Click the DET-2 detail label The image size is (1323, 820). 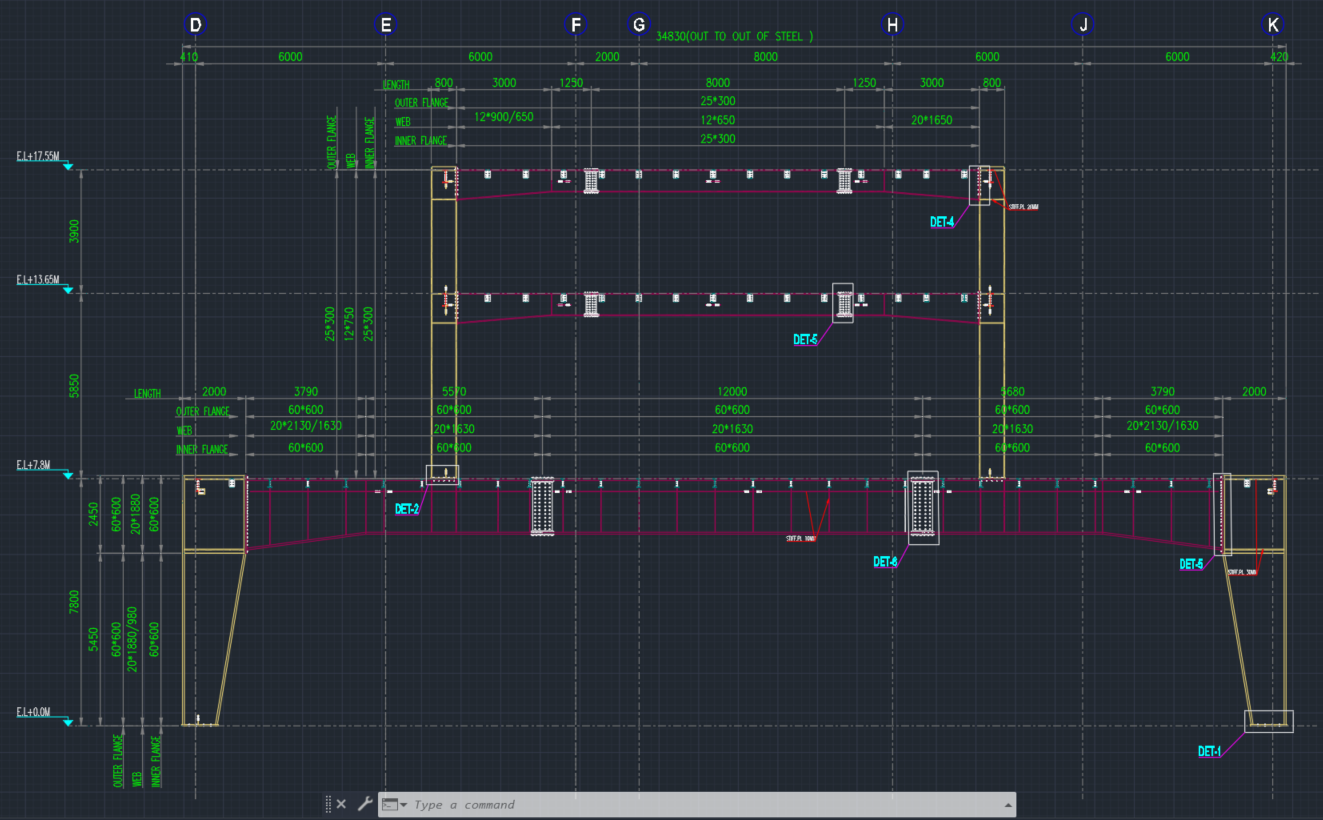[x=407, y=509]
